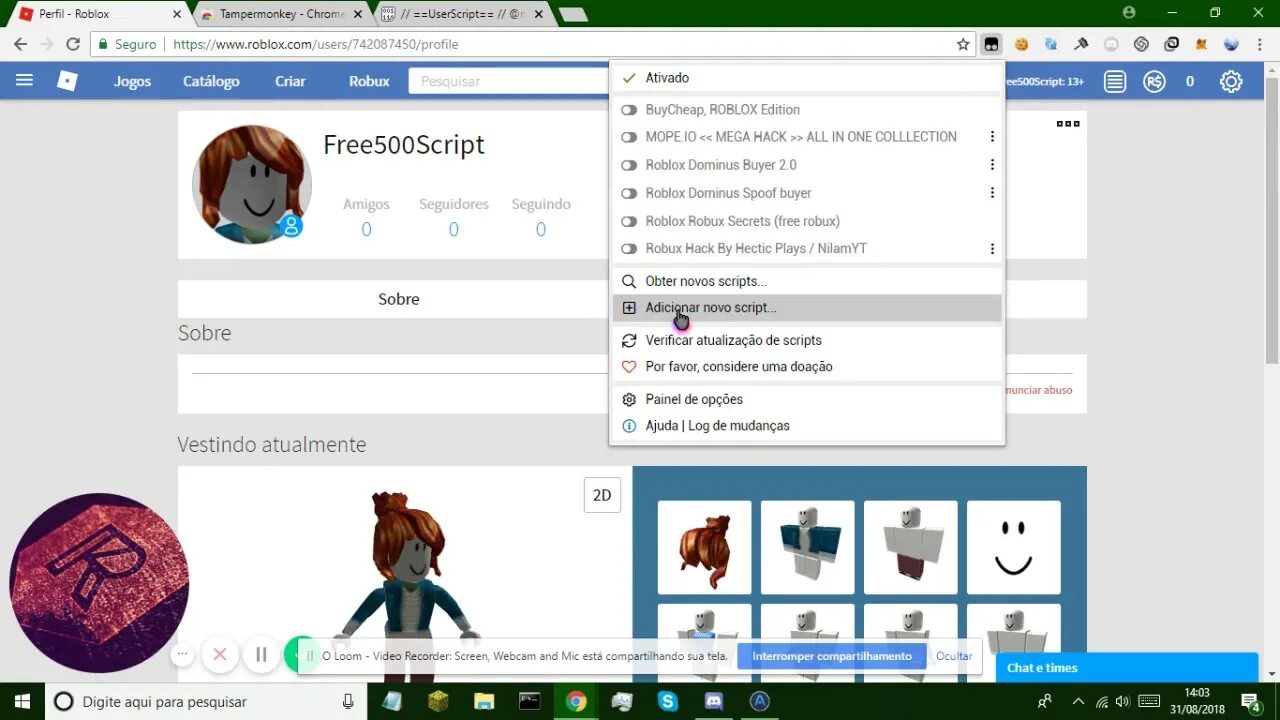The height and width of the screenshot is (720, 1280).
Task: Reload the Roblox profile page
Action: (x=73, y=44)
